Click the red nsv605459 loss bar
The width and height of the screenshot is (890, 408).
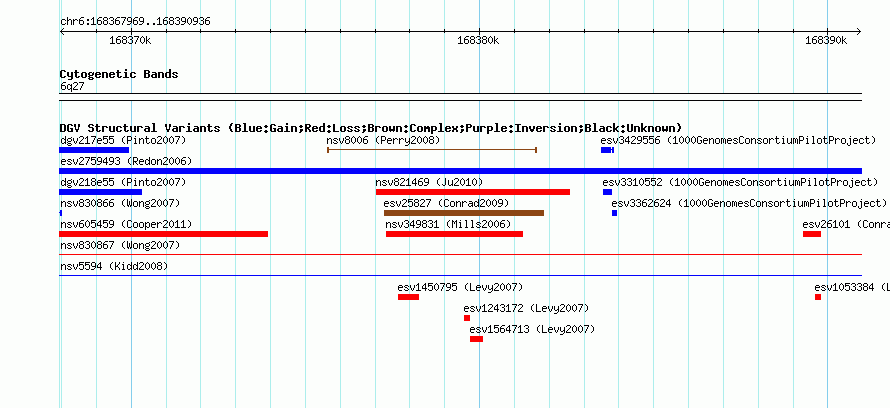(163, 234)
